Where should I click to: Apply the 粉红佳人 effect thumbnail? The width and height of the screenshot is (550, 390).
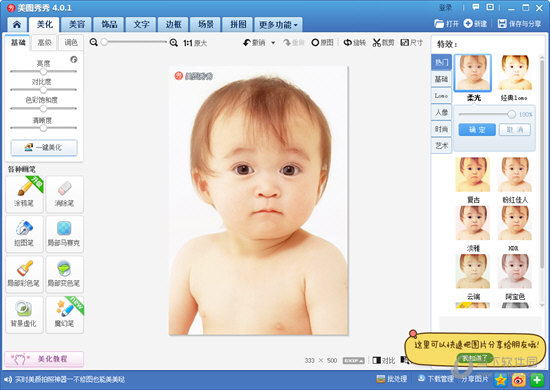(x=515, y=174)
